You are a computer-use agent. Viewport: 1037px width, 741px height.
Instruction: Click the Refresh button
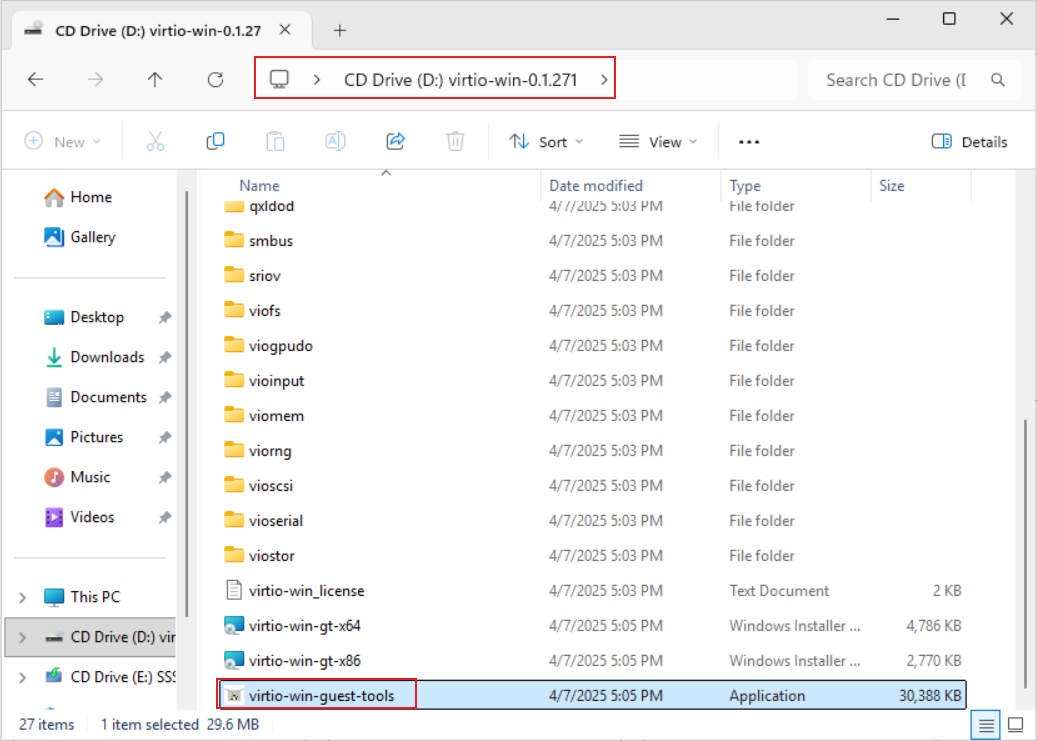[215, 80]
